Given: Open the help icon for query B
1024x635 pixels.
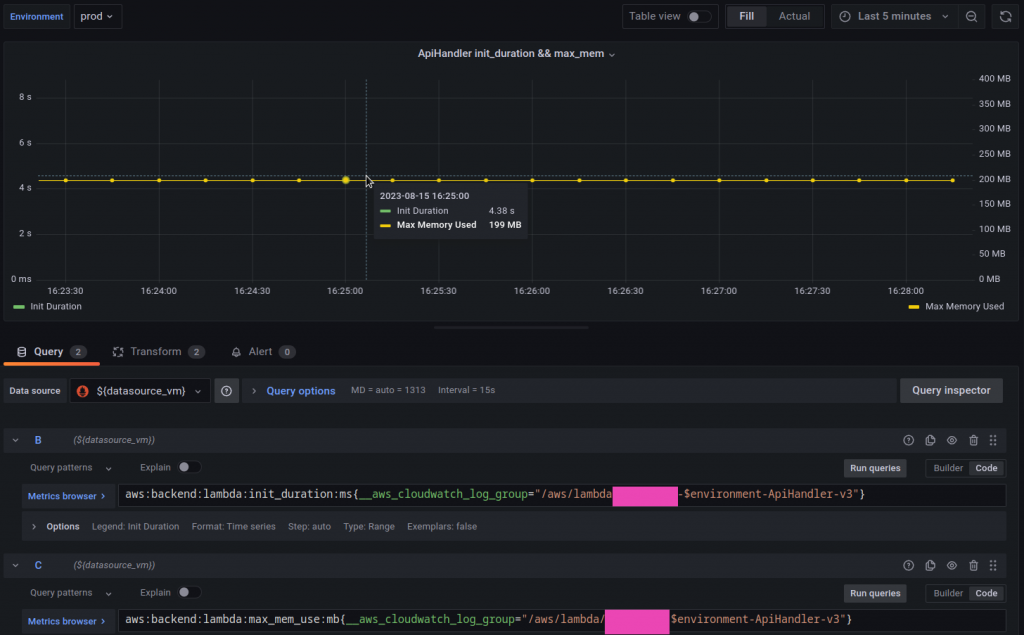Looking at the screenshot, I should (x=908, y=440).
